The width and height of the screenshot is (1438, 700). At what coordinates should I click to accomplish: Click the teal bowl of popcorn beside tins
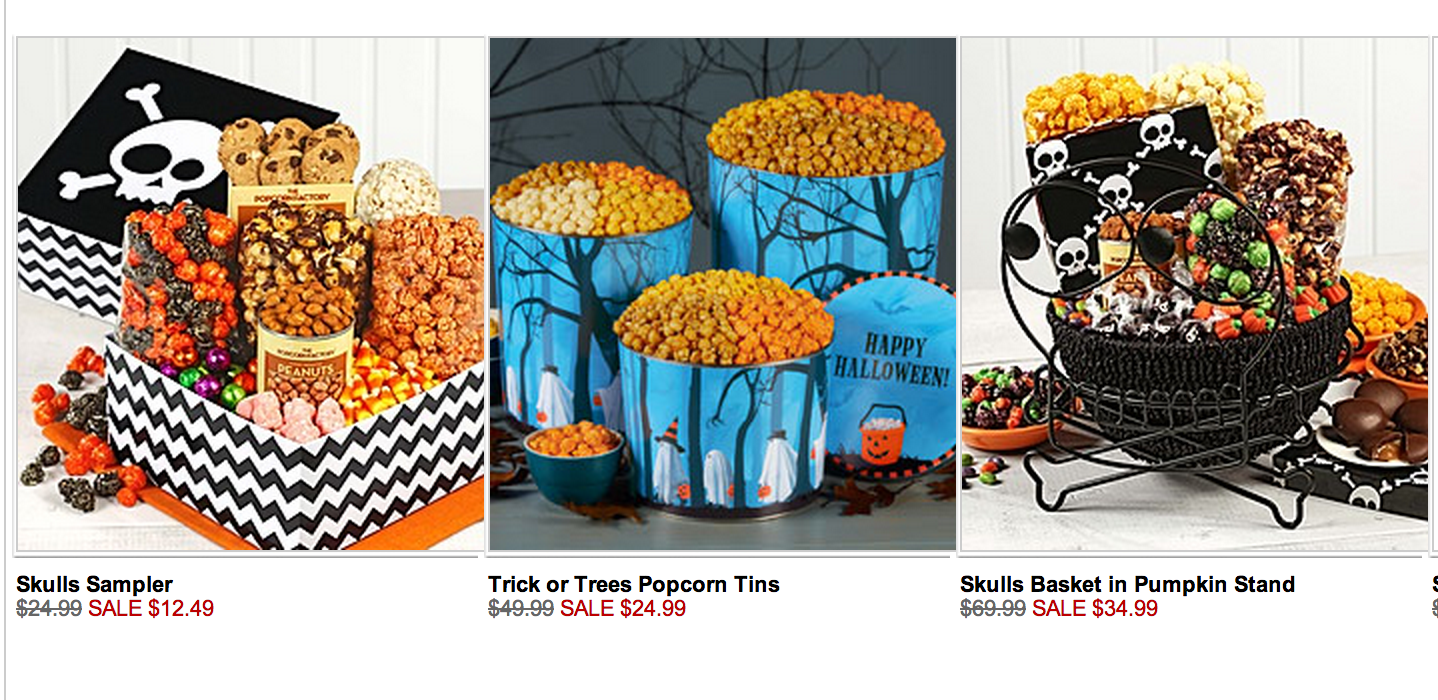click(x=574, y=463)
